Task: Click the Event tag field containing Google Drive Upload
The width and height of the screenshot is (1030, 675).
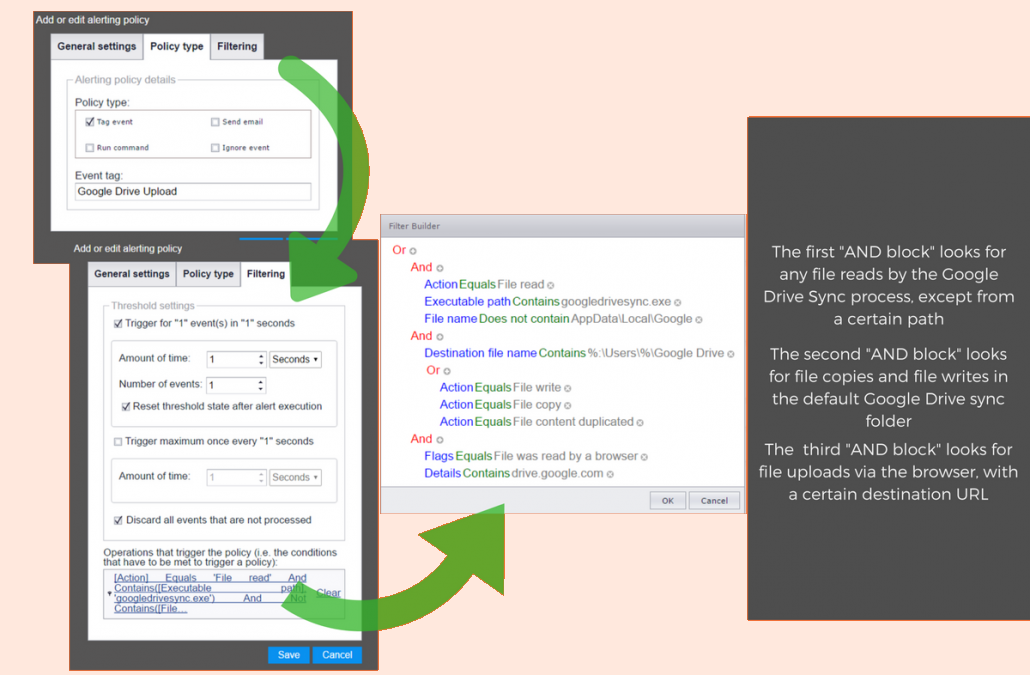Action: click(x=192, y=192)
